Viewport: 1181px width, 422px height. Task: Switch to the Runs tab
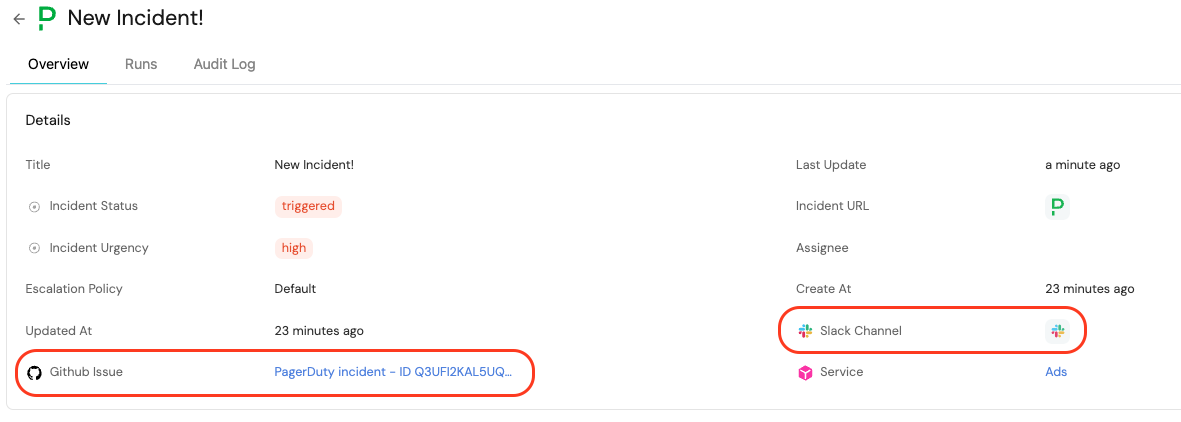(141, 64)
